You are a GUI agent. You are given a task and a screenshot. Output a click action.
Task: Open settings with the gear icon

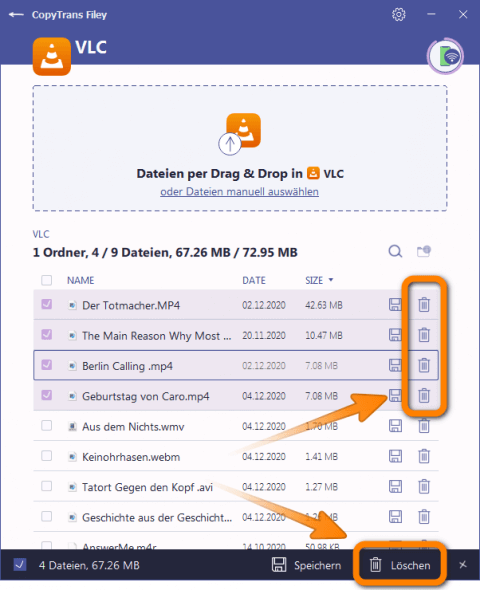399,15
